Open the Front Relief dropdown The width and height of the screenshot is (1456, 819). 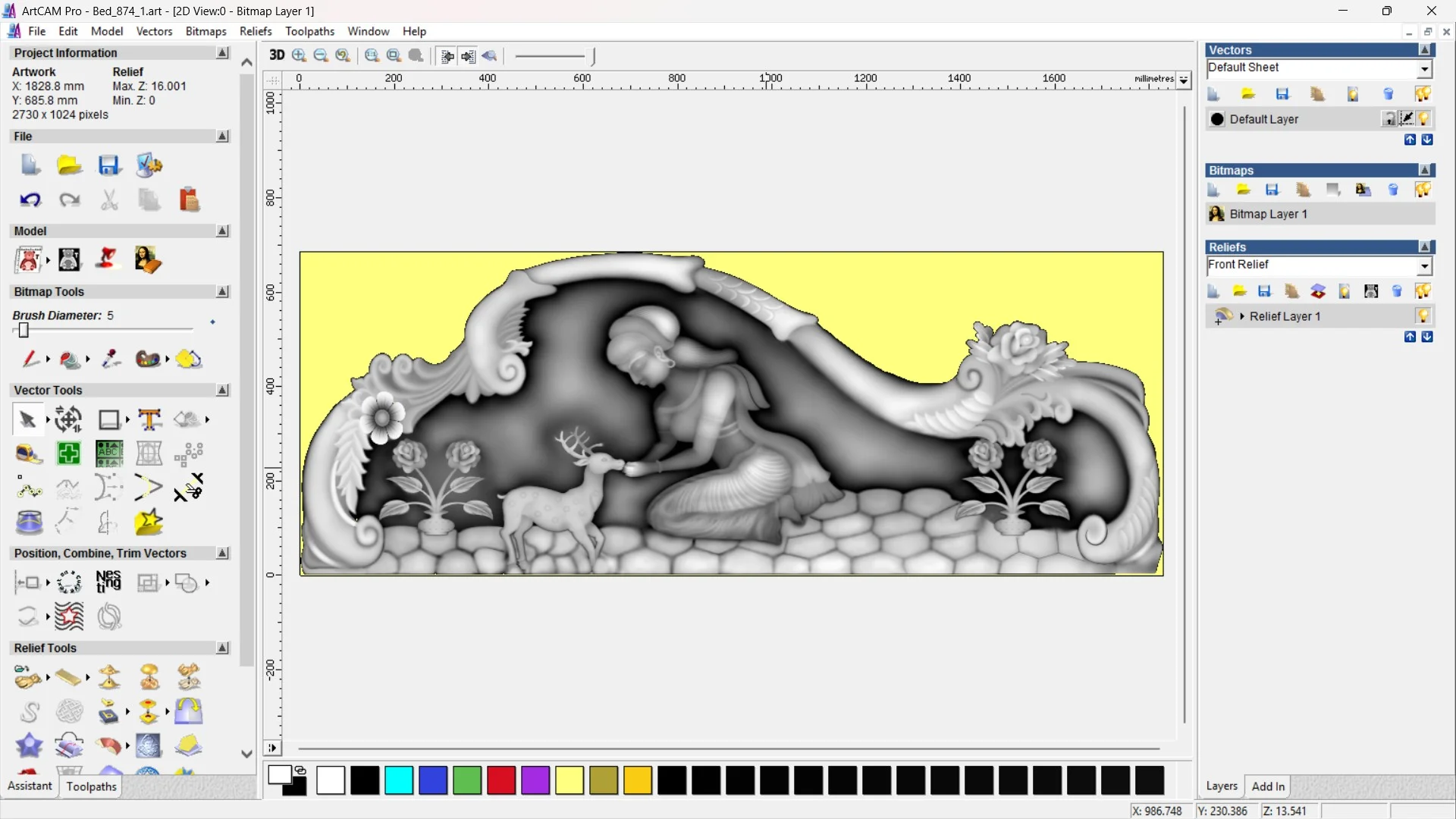[x=1424, y=266]
